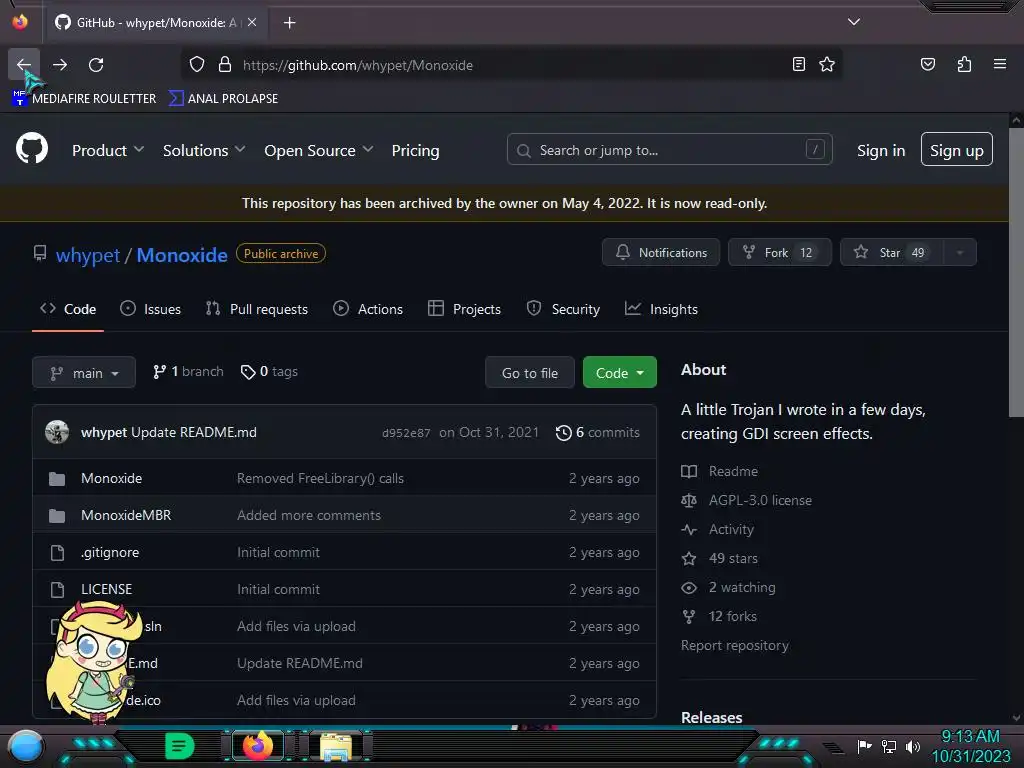The height and width of the screenshot is (768, 1024).
Task: Close the GitHub whypet/Monoxide tab
Action: (x=252, y=22)
